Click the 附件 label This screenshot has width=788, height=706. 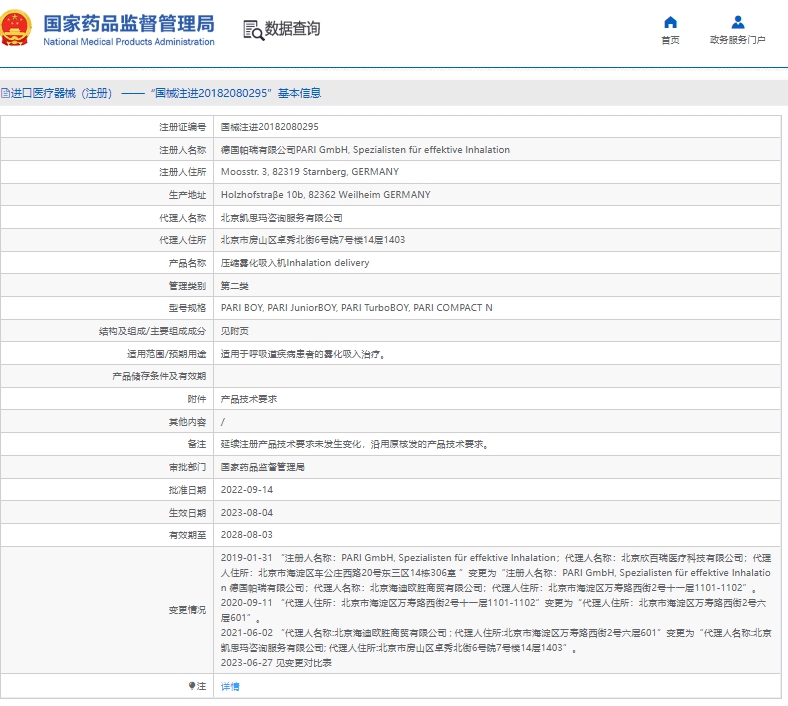pyautogui.click(x=196, y=399)
